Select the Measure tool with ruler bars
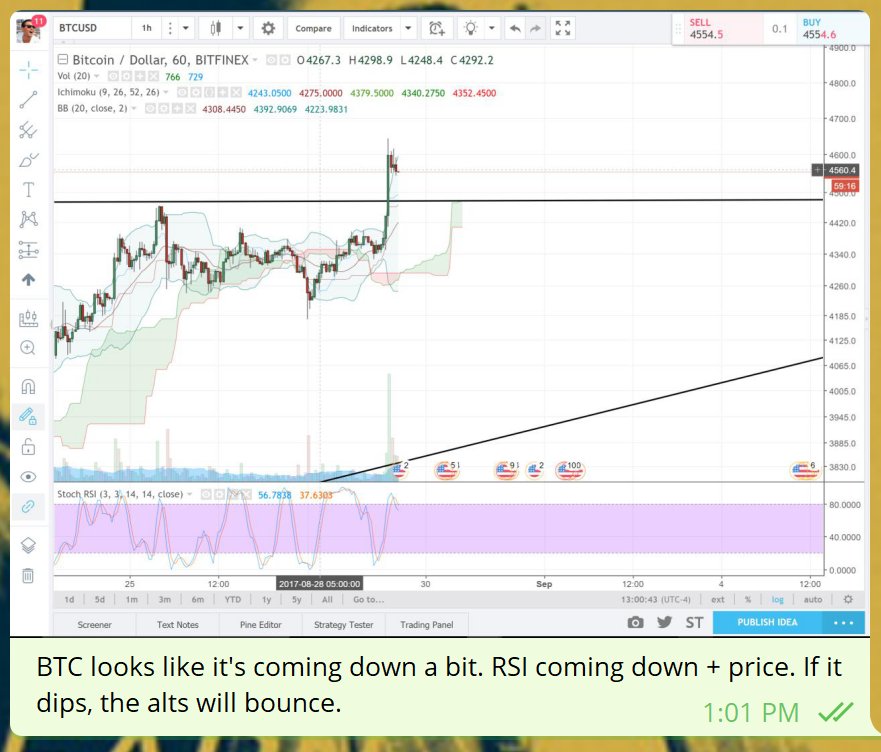Viewport: 881px width, 752px height. (28, 319)
